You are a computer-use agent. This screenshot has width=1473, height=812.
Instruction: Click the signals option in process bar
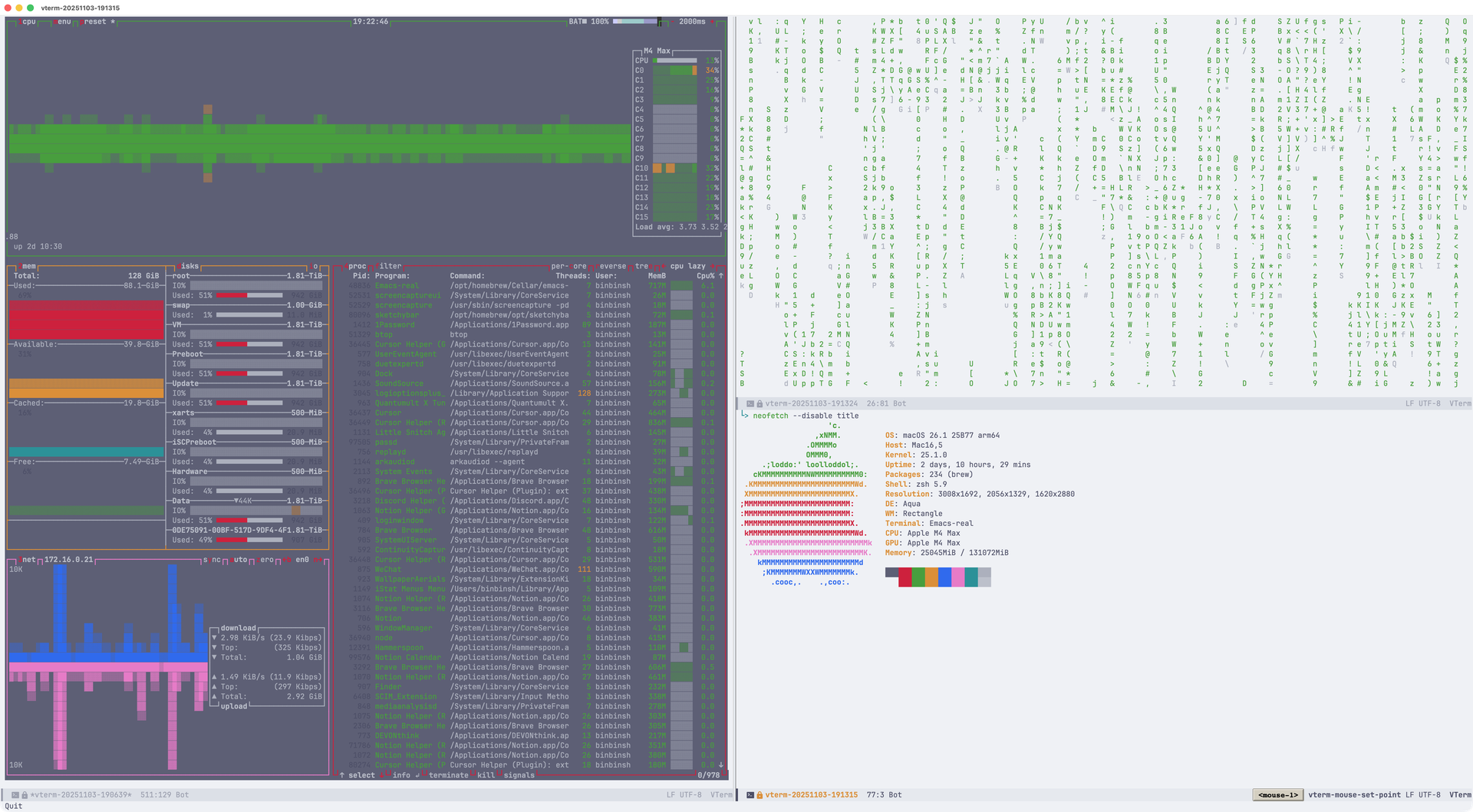tap(519, 775)
